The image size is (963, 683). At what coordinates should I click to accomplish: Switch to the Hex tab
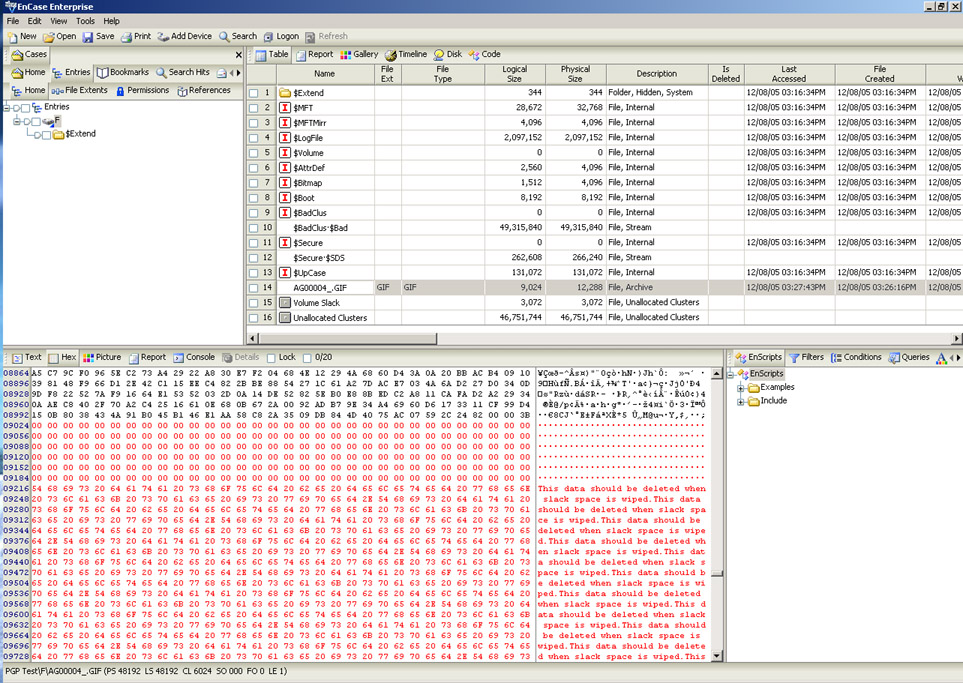point(63,357)
